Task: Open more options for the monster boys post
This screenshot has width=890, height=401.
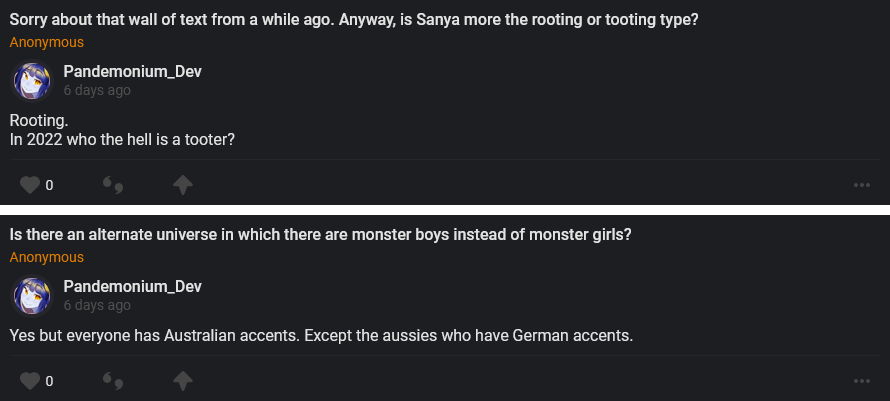Action: 861,381
